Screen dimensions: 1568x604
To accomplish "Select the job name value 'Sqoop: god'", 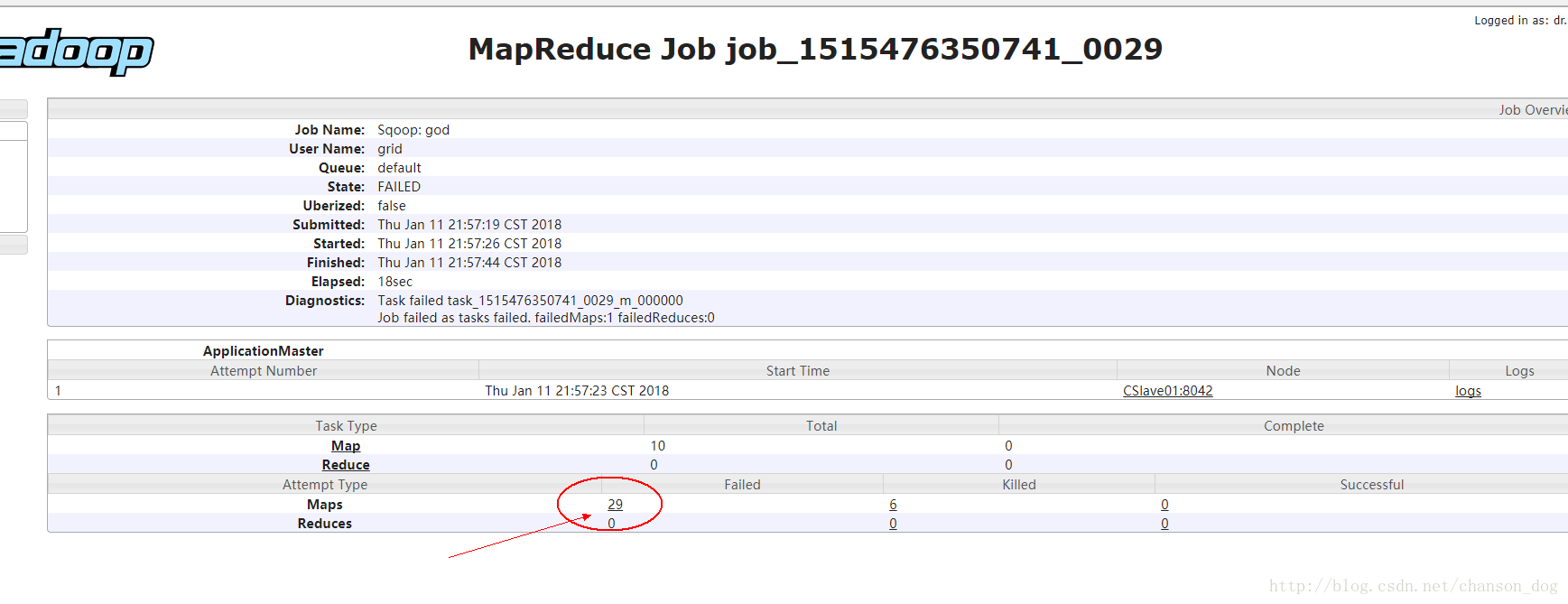I will point(413,130).
